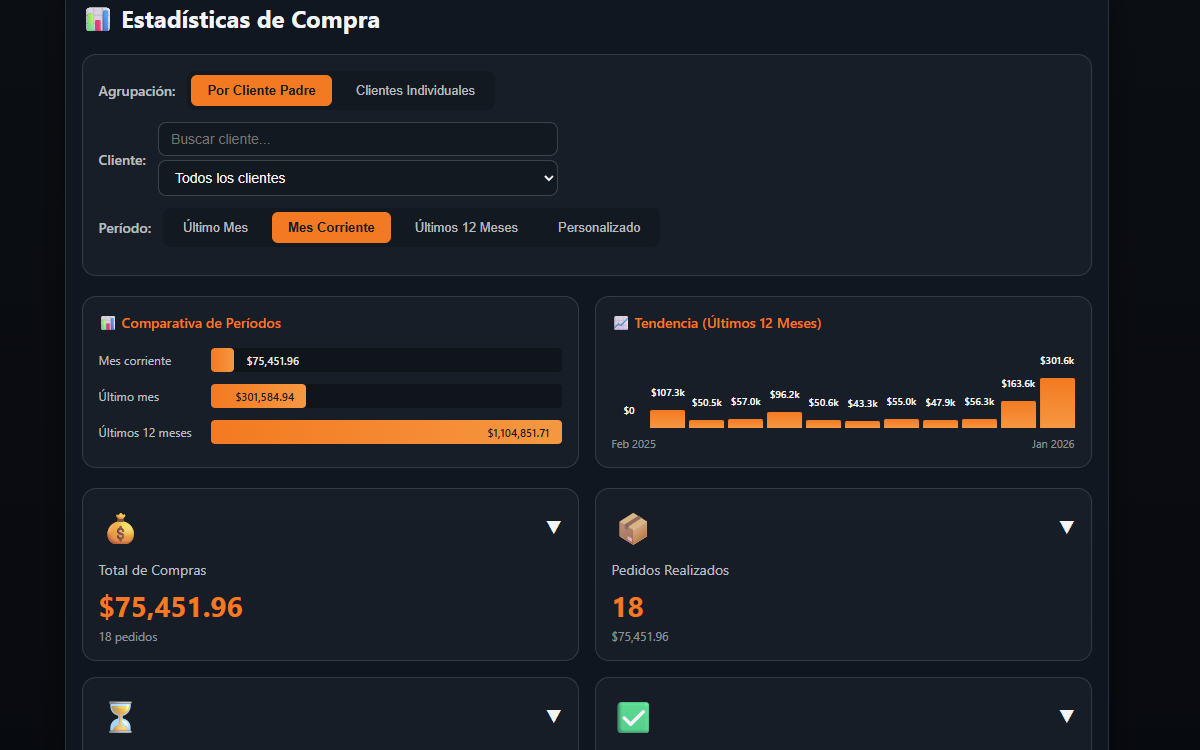The height and width of the screenshot is (750, 1200).
Task: Click the Jan 2026 axis label
Action: (x=1053, y=444)
